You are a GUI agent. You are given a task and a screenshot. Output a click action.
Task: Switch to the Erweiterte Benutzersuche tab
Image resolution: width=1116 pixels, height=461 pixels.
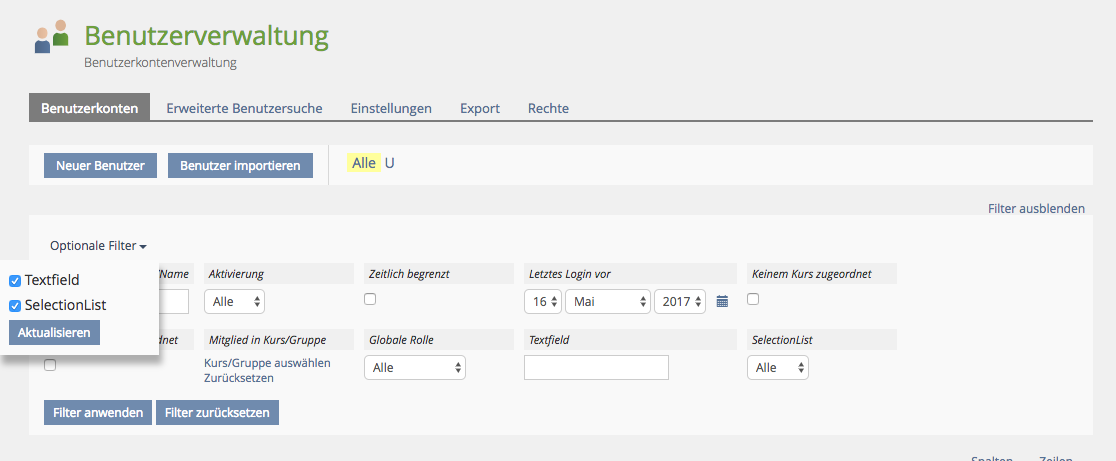[x=244, y=108]
